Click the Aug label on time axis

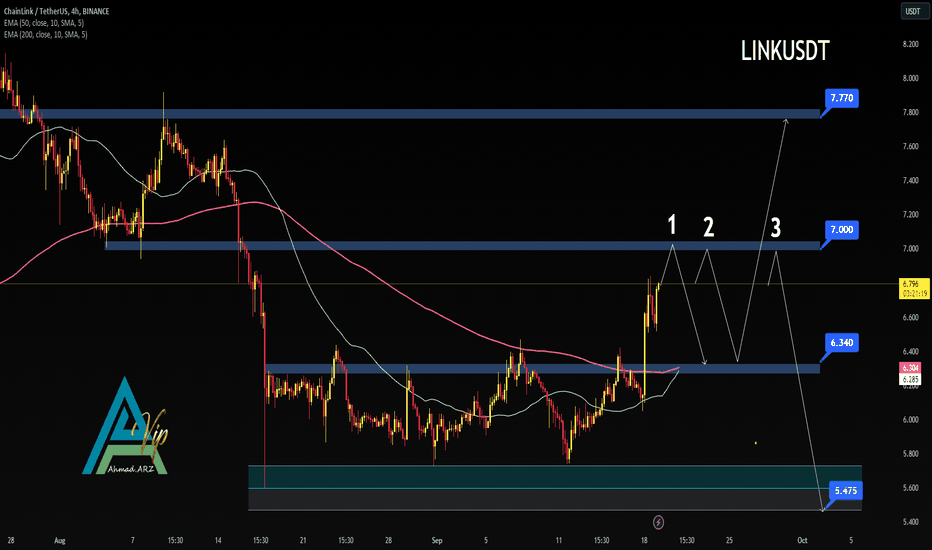pos(59,540)
